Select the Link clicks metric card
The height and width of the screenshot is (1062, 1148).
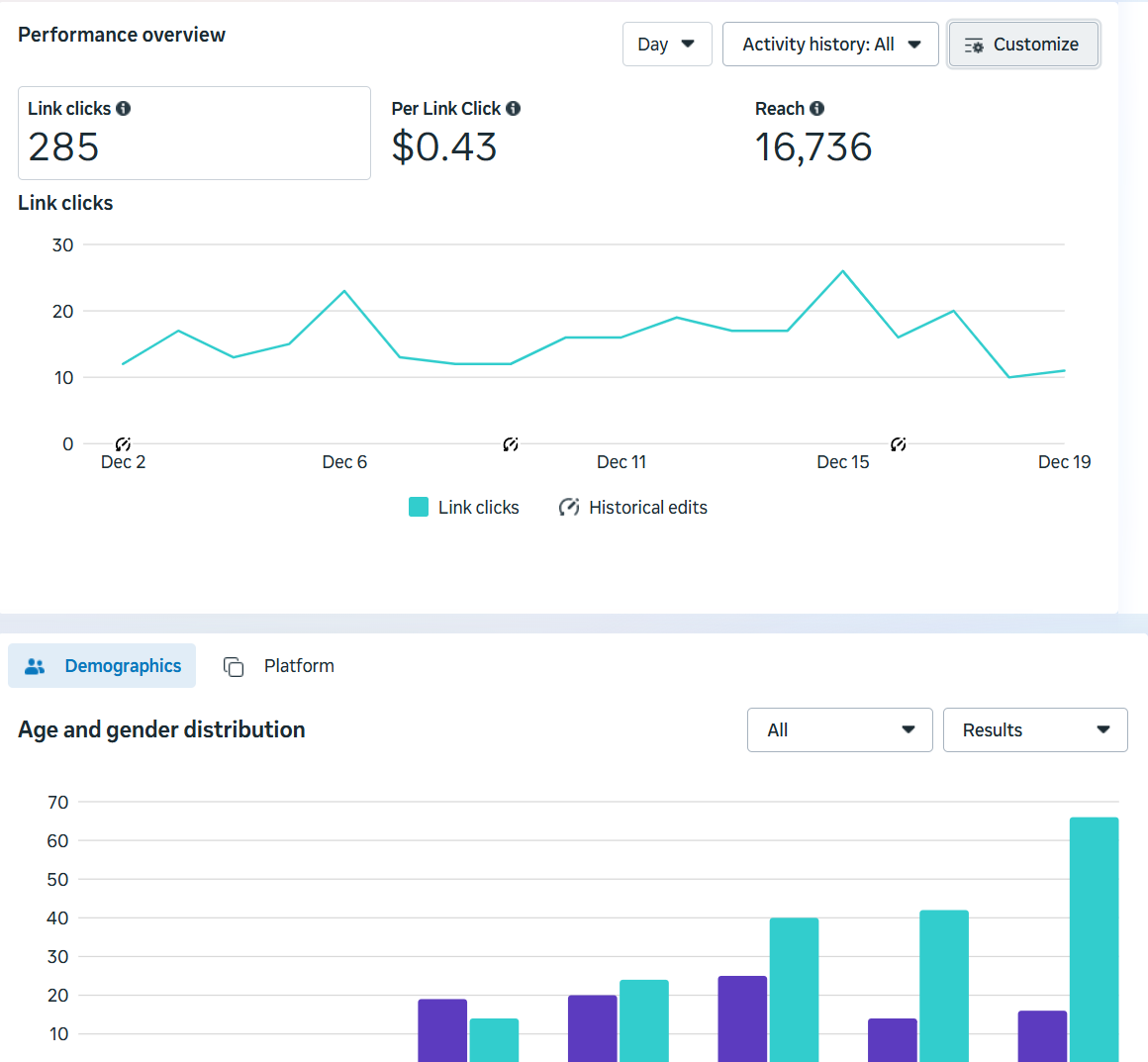(x=194, y=133)
